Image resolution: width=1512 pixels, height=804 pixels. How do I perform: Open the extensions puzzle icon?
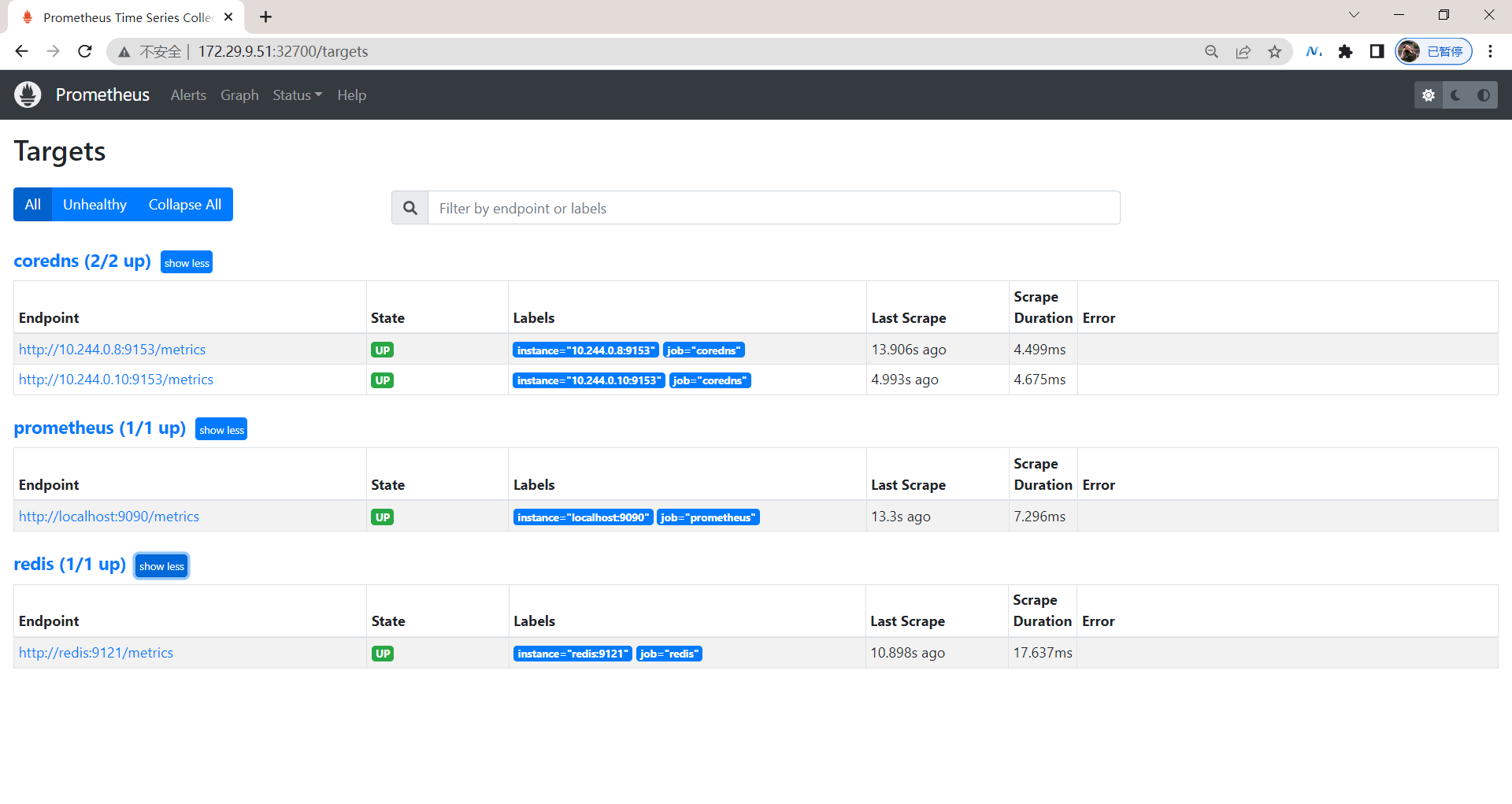coord(1345,51)
